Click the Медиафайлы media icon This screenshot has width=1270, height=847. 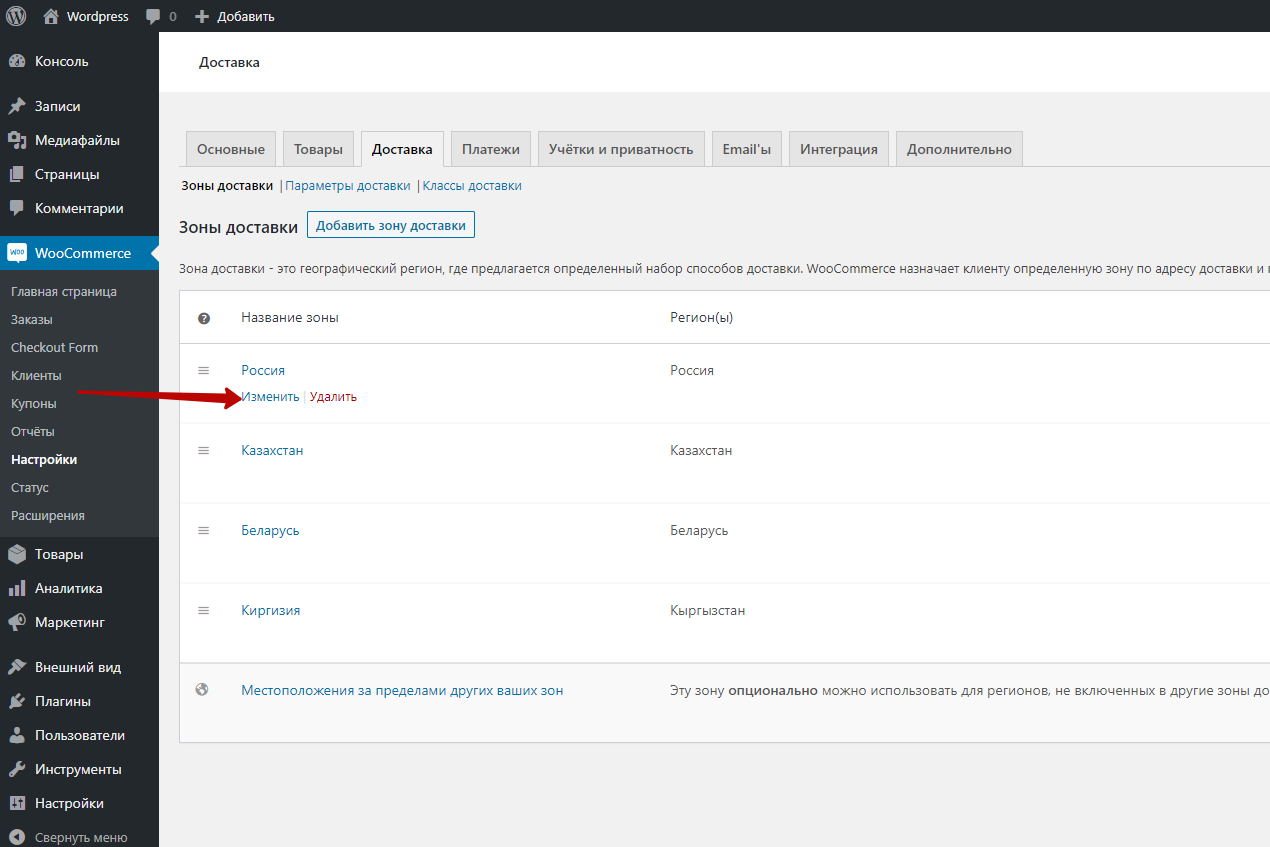[17, 140]
